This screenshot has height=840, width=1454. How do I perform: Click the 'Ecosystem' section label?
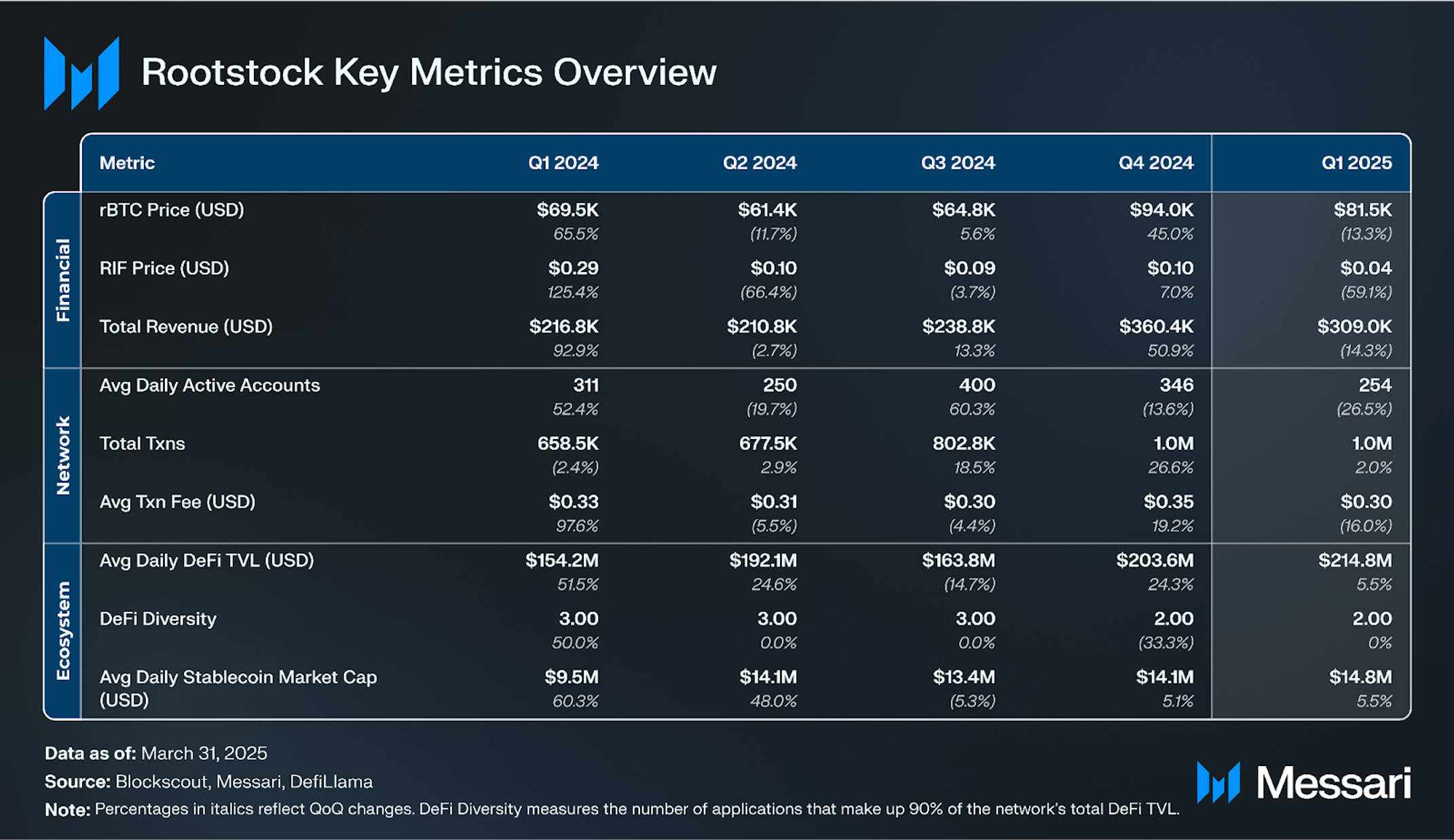63,630
